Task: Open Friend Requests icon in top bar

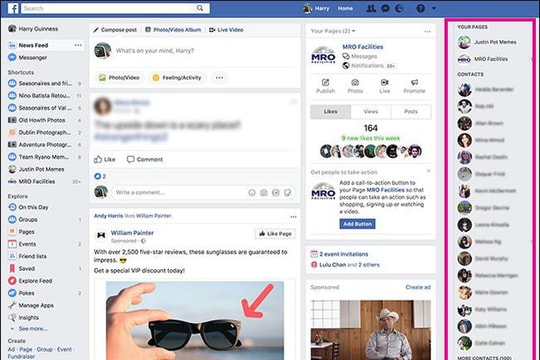Action: point(371,8)
